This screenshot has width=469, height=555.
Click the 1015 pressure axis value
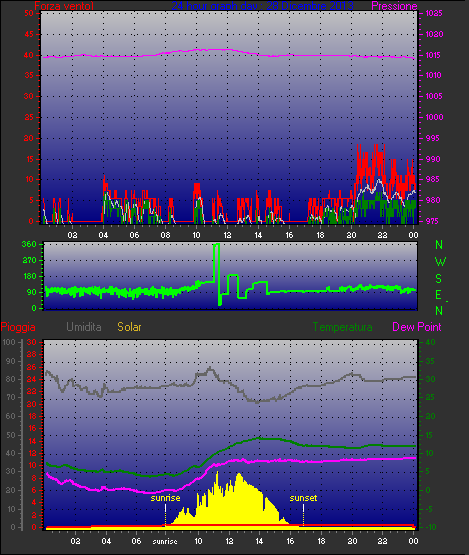(433, 55)
